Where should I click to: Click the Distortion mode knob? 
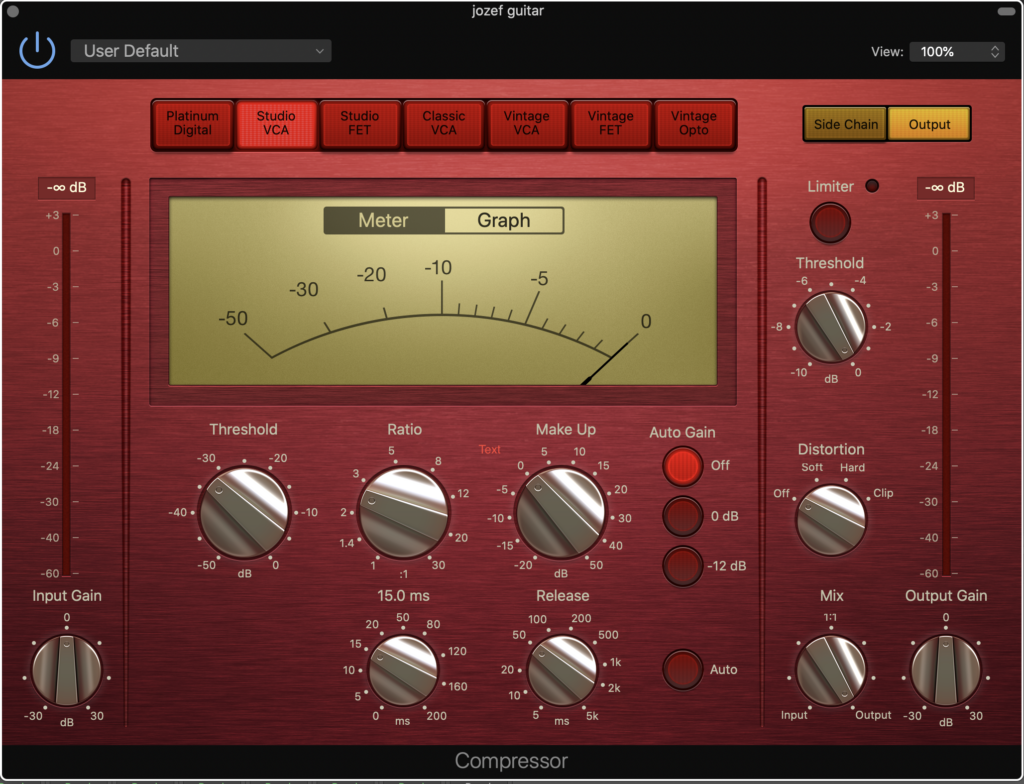pyautogui.click(x=831, y=520)
